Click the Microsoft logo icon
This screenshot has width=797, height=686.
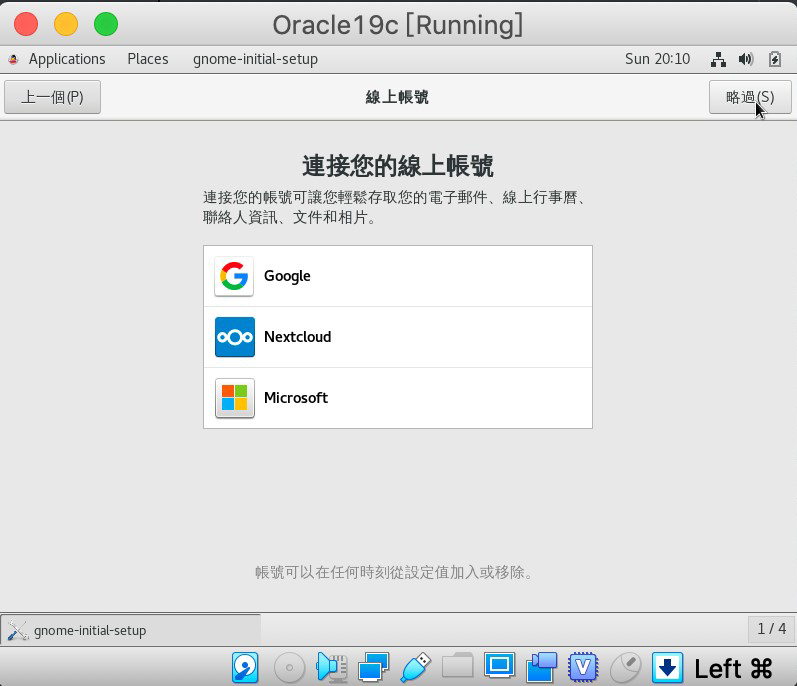(234, 398)
